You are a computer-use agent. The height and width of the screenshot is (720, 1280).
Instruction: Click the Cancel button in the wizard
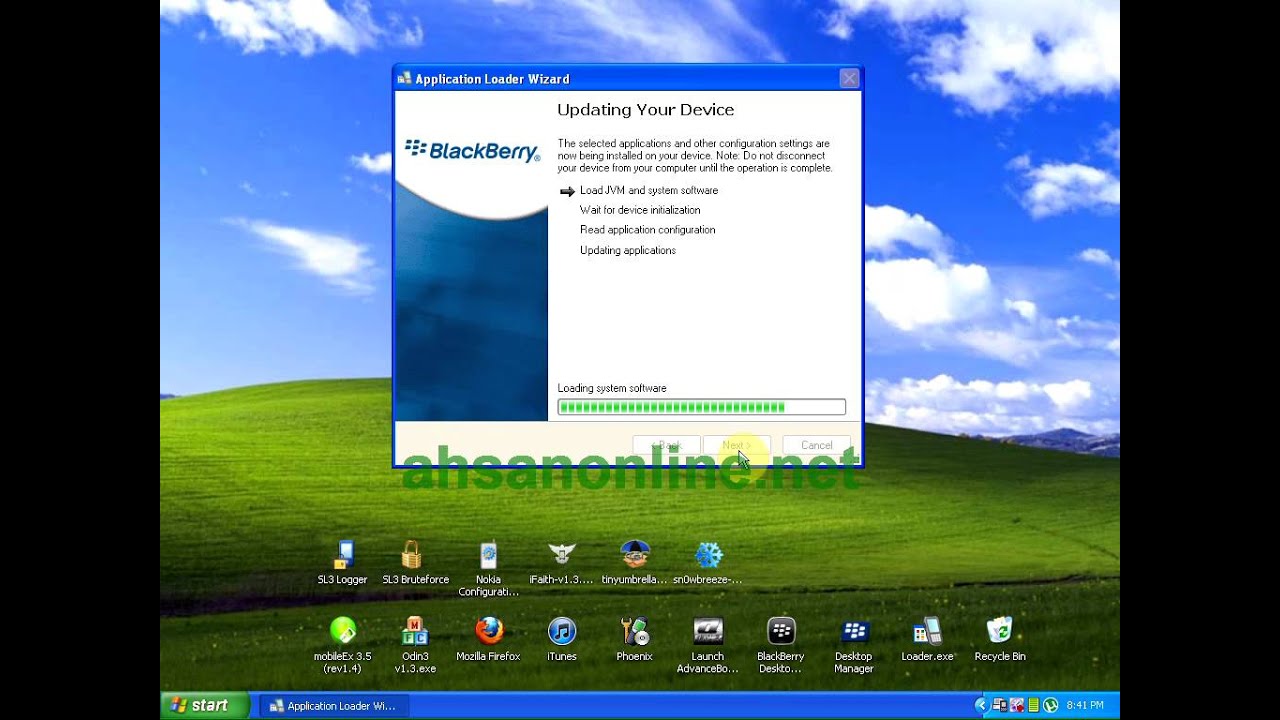[816, 445]
